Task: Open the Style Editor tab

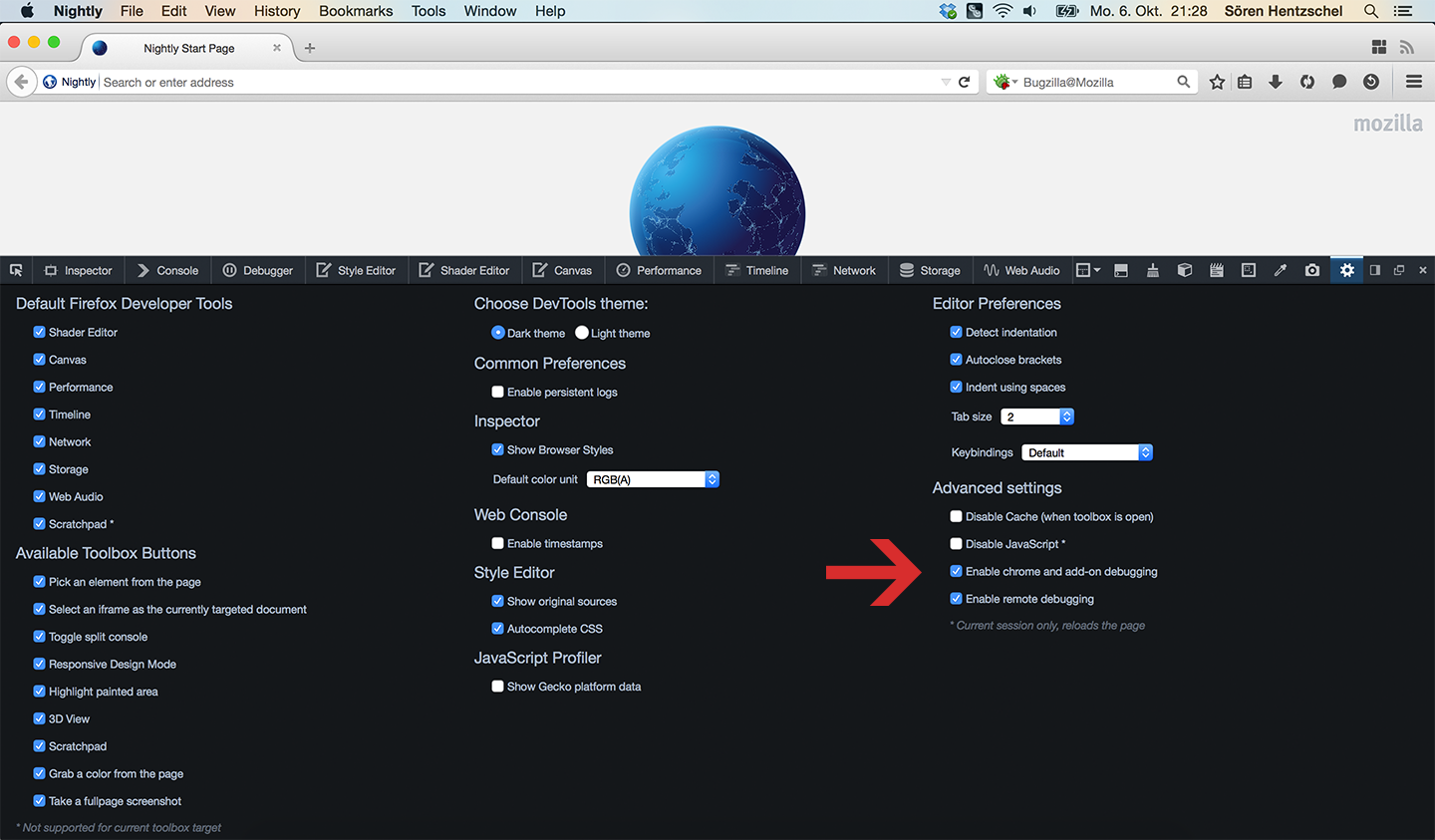Action: pos(356,270)
